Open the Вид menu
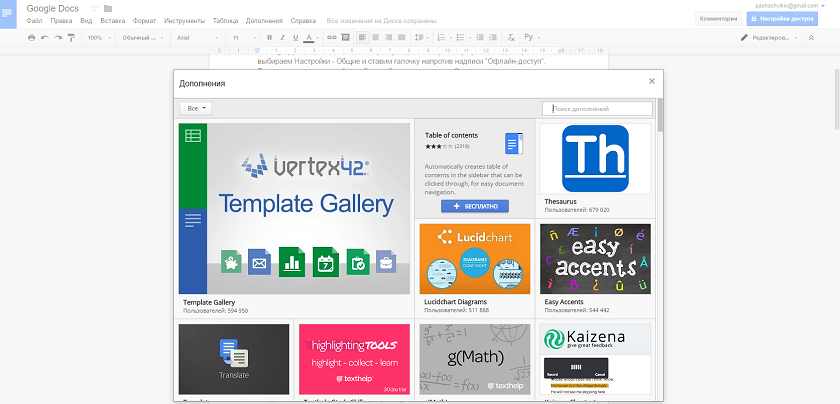The width and height of the screenshot is (840, 404). click(x=86, y=21)
